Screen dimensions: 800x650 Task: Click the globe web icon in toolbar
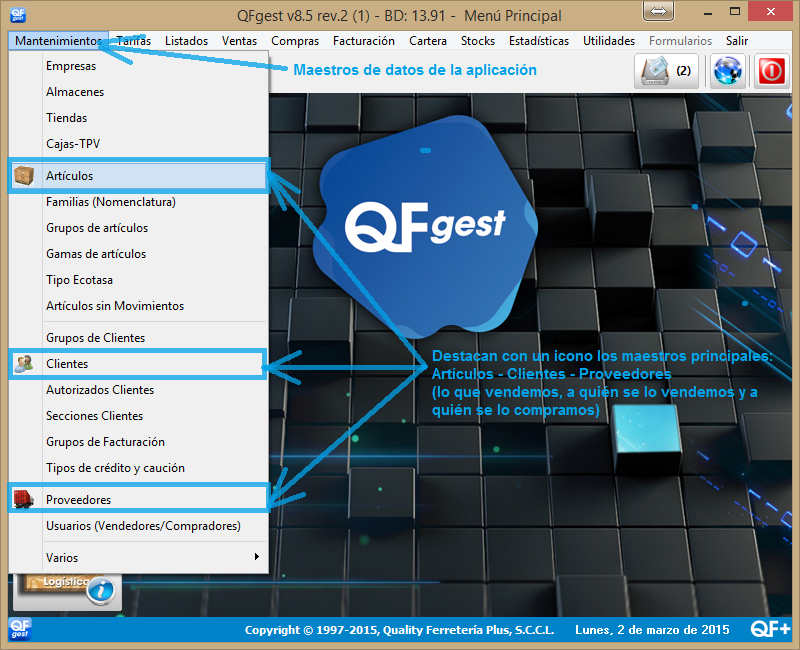[x=728, y=70]
